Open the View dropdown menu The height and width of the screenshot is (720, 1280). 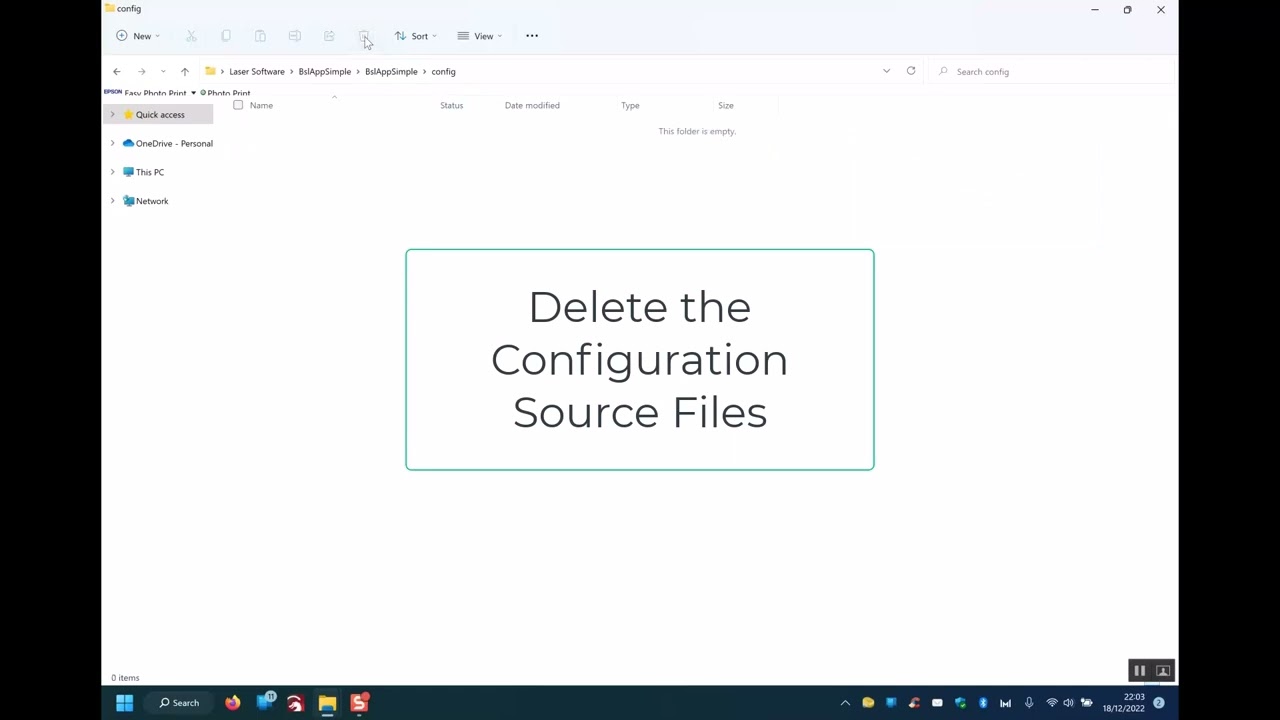point(480,36)
